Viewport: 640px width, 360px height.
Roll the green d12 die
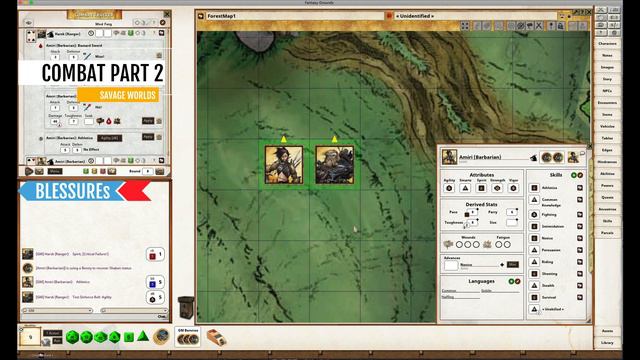coord(86,337)
